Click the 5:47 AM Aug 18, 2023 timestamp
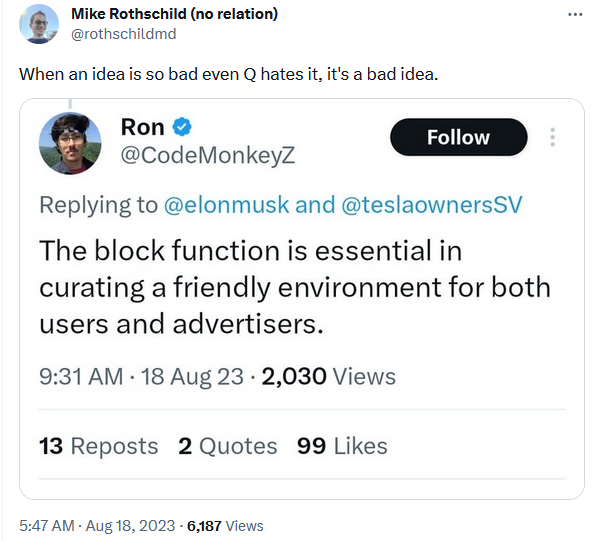 [97, 526]
